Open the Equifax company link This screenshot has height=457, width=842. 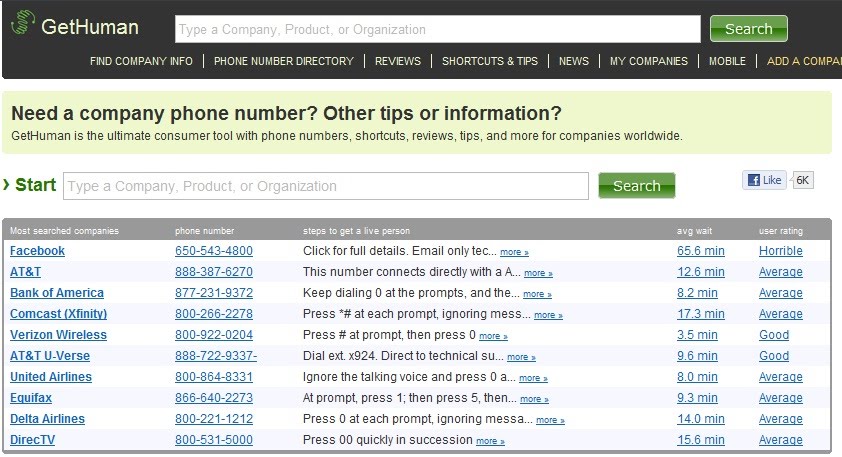[31, 398]
